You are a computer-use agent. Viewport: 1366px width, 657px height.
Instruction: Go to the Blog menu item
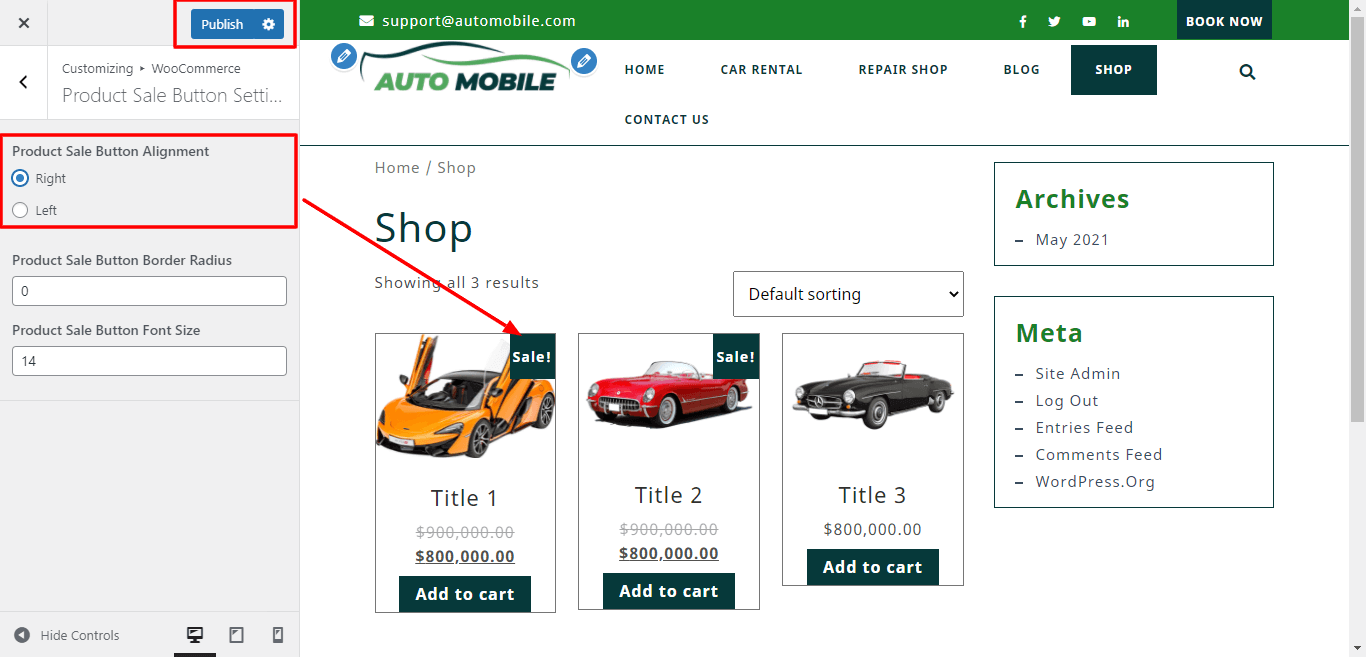point(1021,70)
